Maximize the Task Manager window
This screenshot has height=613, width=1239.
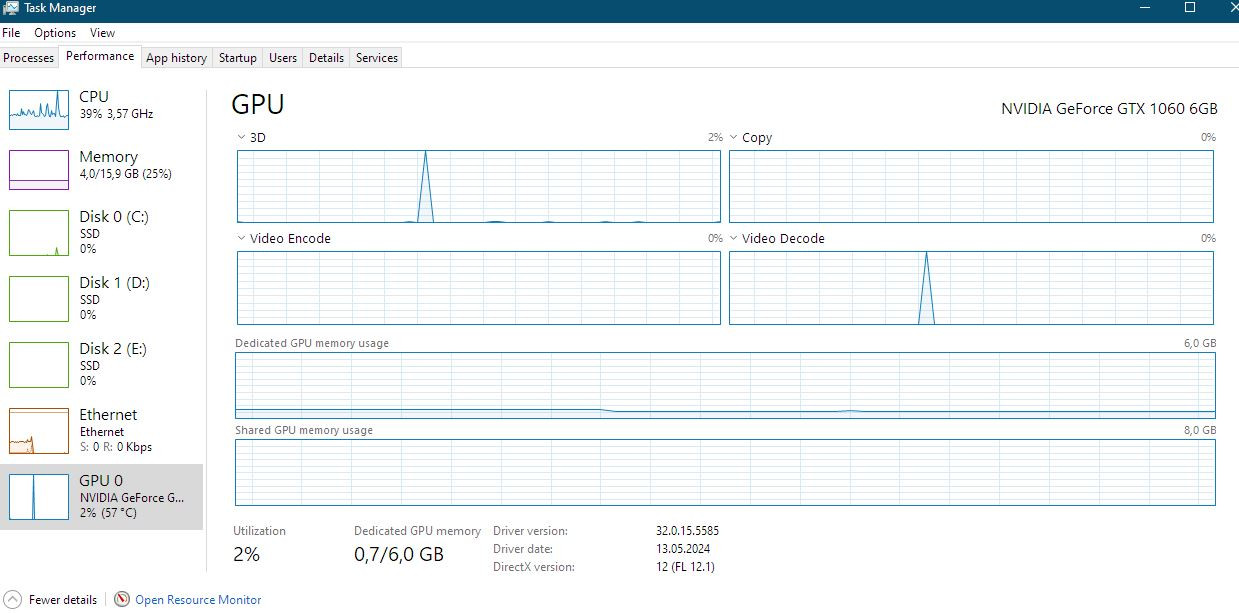coord(1190,8)
